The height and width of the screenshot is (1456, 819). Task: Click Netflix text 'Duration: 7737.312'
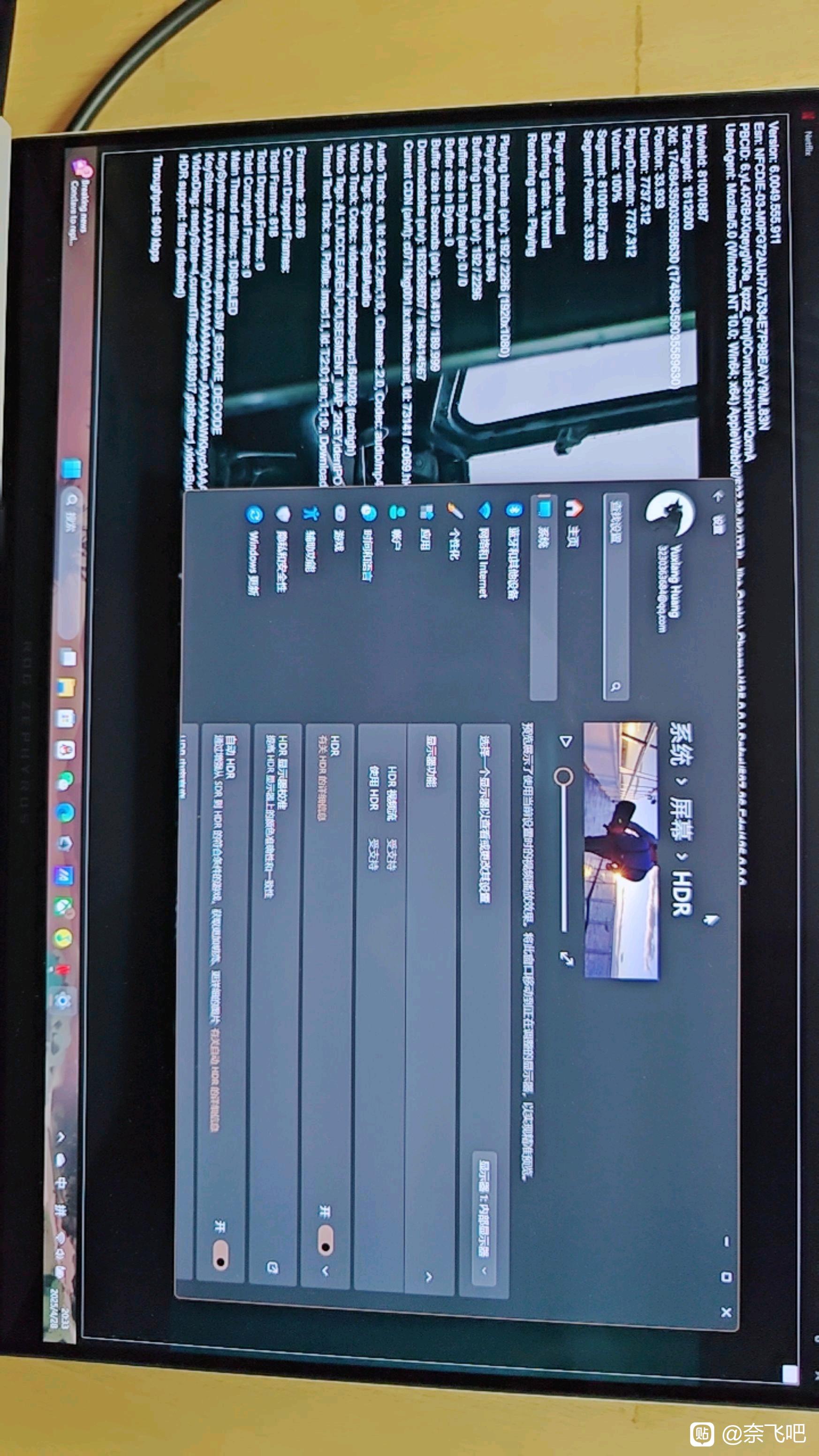coord(645,176)
